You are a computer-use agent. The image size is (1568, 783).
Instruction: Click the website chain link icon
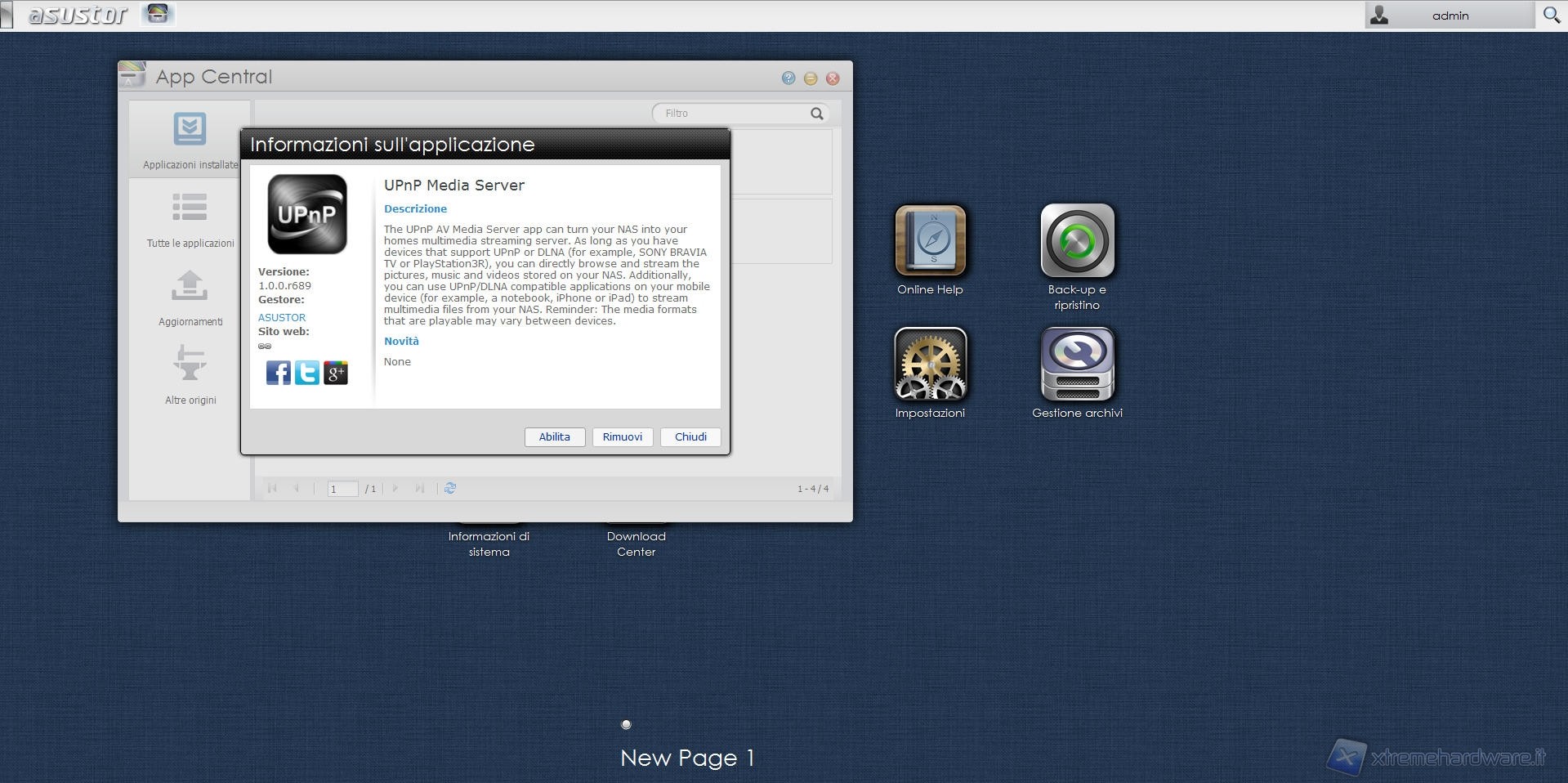point(265,346)
